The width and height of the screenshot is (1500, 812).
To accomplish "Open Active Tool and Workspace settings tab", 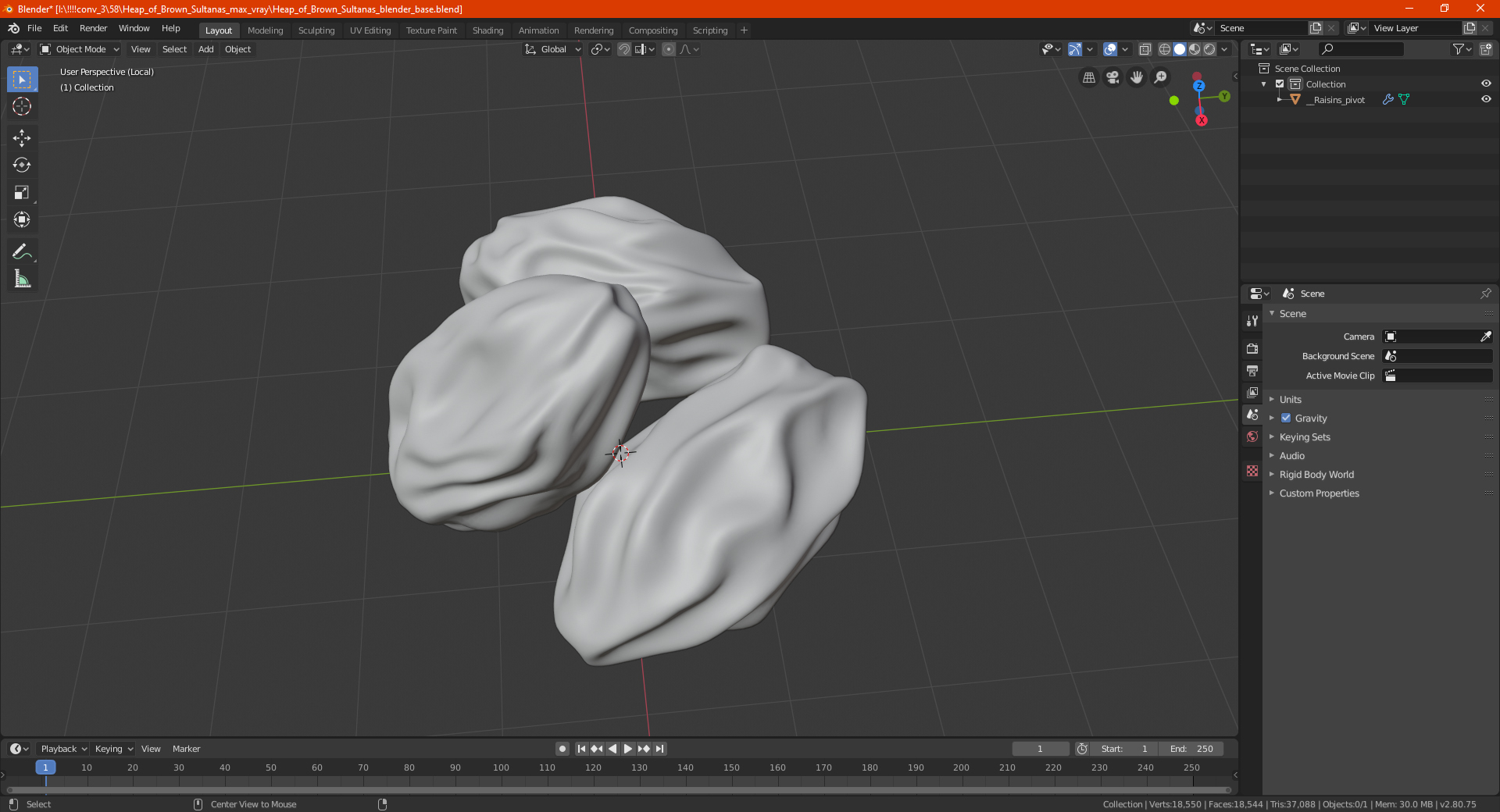I will 1252,321.
